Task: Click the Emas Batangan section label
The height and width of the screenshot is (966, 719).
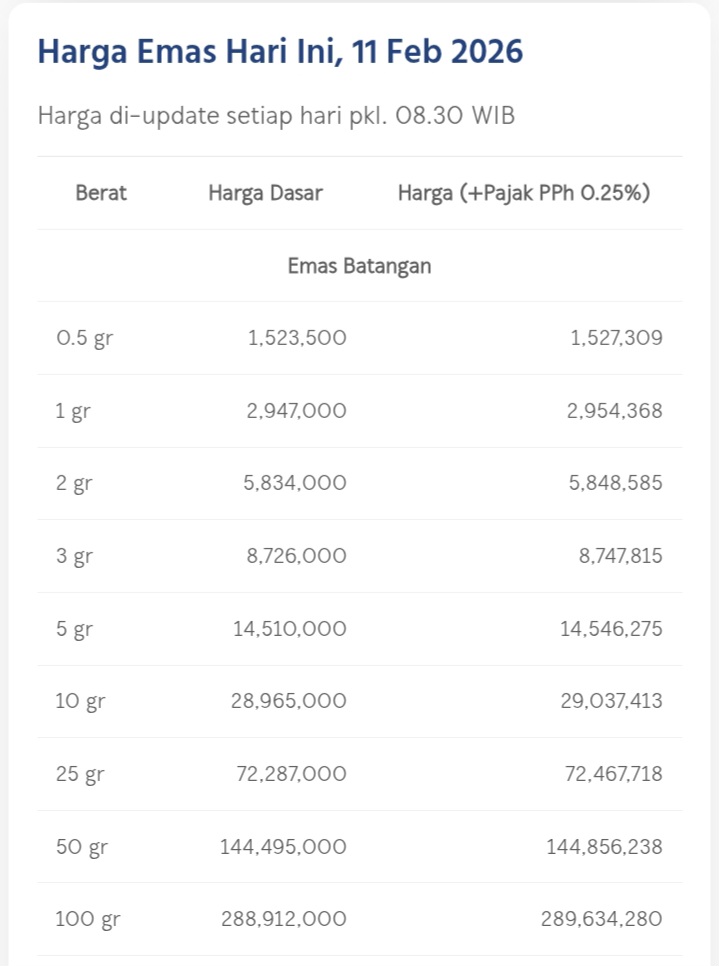Action: [360, 266]
